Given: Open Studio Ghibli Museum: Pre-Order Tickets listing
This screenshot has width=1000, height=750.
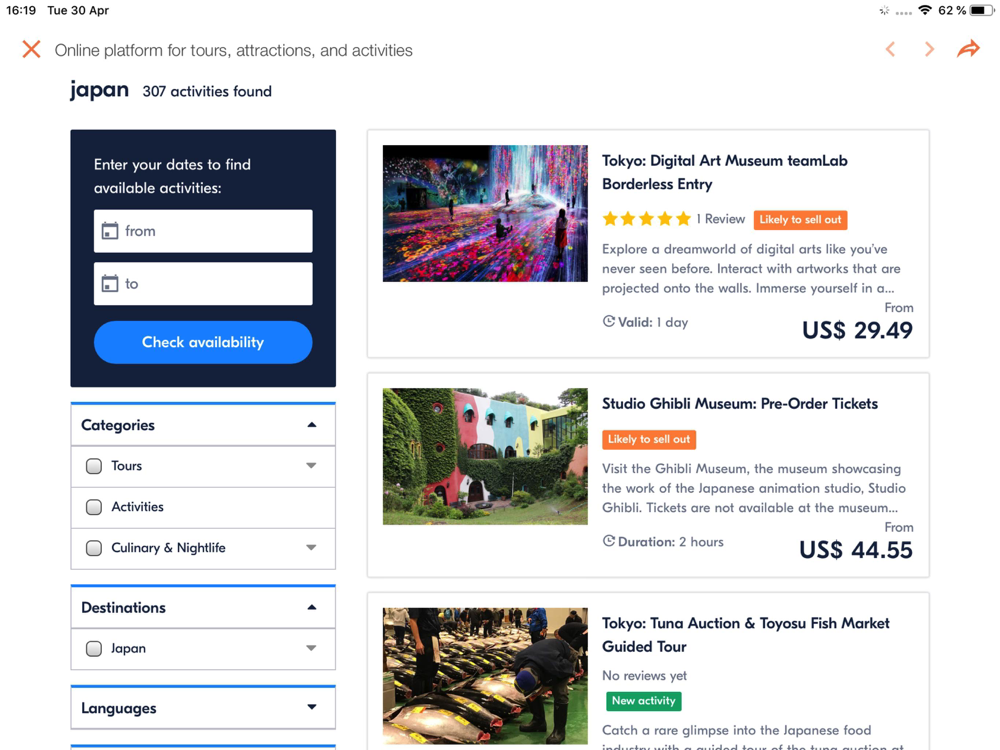Looking at the screenshot, I should tap(740, 404).
